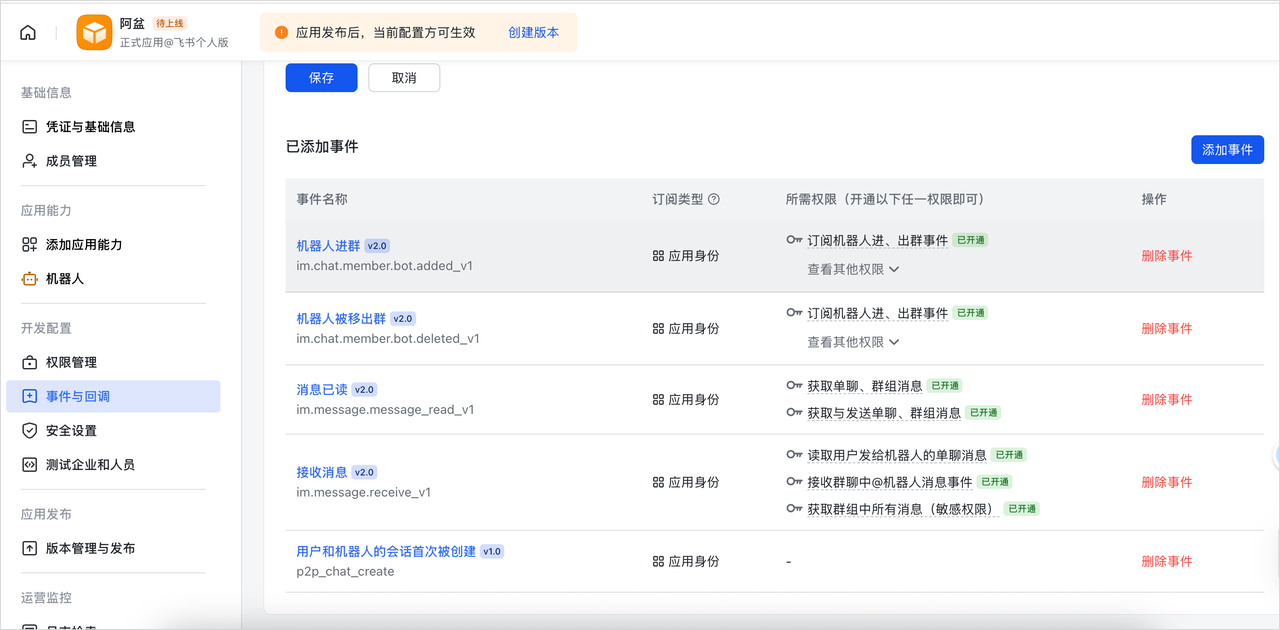Click key icon beside 获取单聊、群组消息
The height and width of the screenshot is (630, 1280).
pyautogui.click(x=795, y=386)
